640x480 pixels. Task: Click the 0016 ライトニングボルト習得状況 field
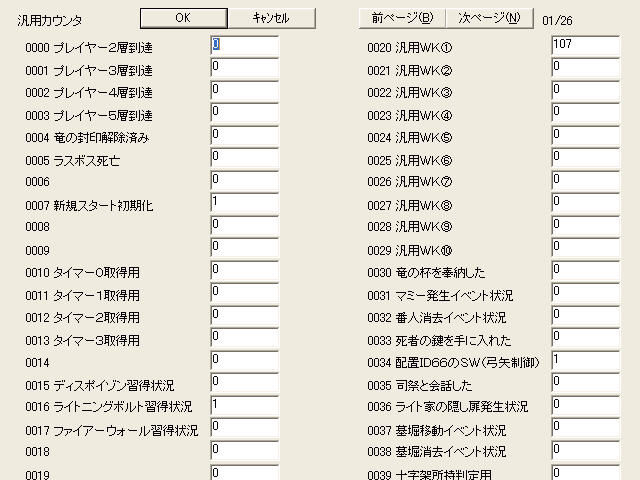[x=244, y=406]
